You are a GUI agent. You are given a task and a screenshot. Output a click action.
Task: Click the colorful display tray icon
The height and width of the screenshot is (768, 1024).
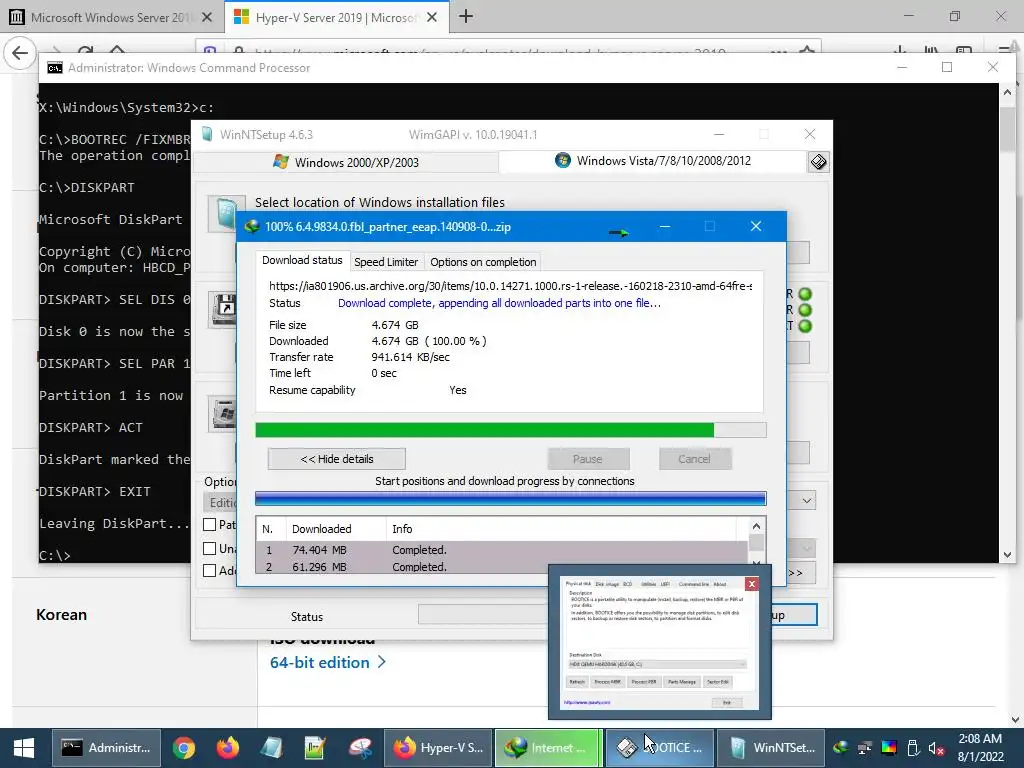(x=889, y=748)
